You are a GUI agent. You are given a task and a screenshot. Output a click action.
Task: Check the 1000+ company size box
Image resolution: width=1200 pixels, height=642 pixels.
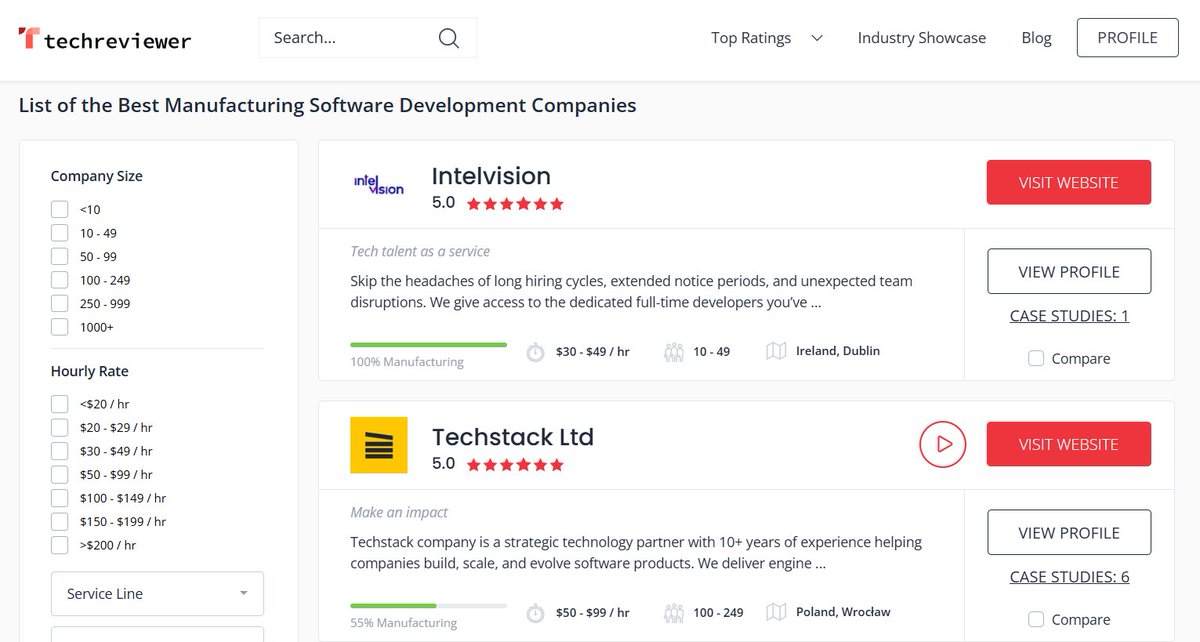pos(60,327)
